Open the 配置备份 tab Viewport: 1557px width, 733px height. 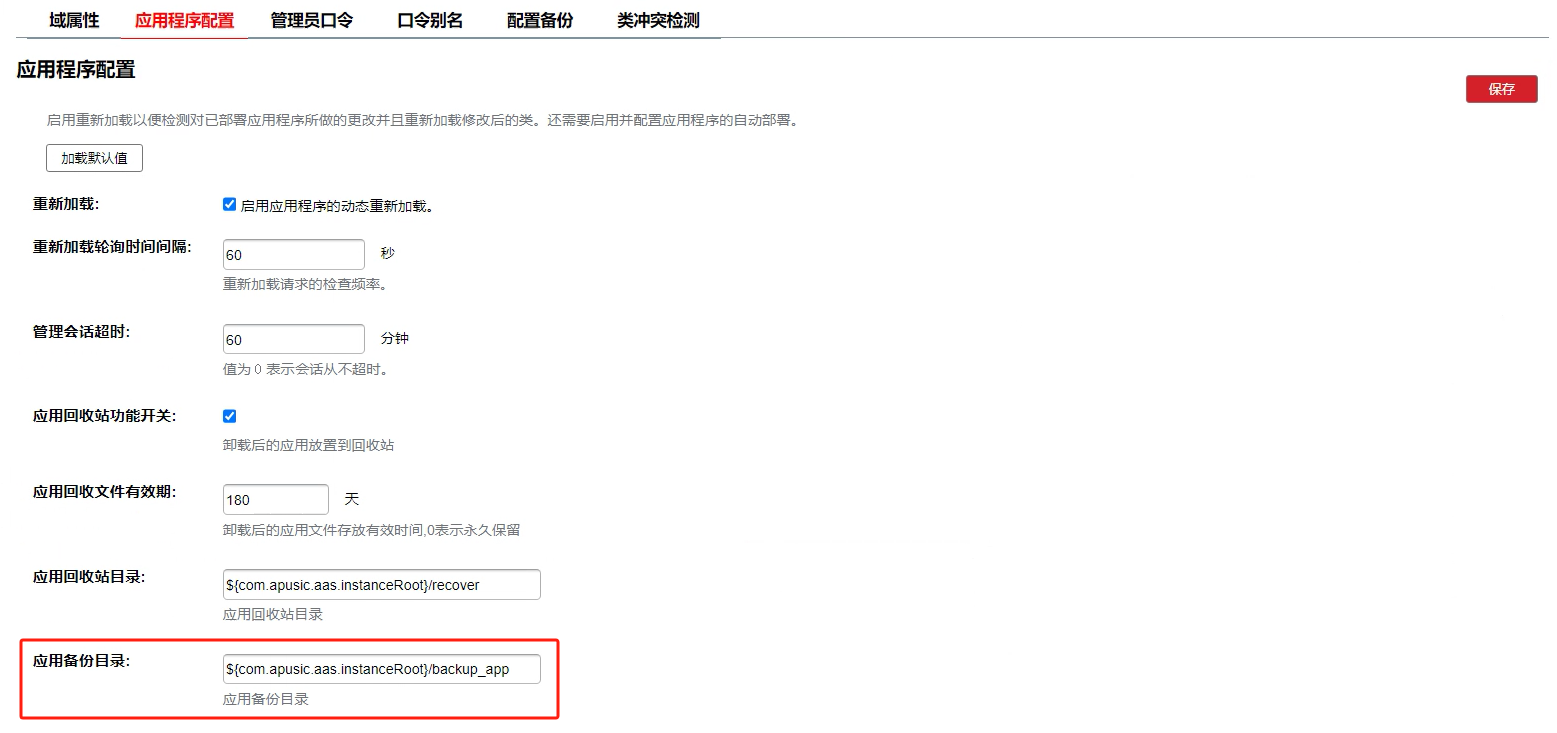coord(540,20)
